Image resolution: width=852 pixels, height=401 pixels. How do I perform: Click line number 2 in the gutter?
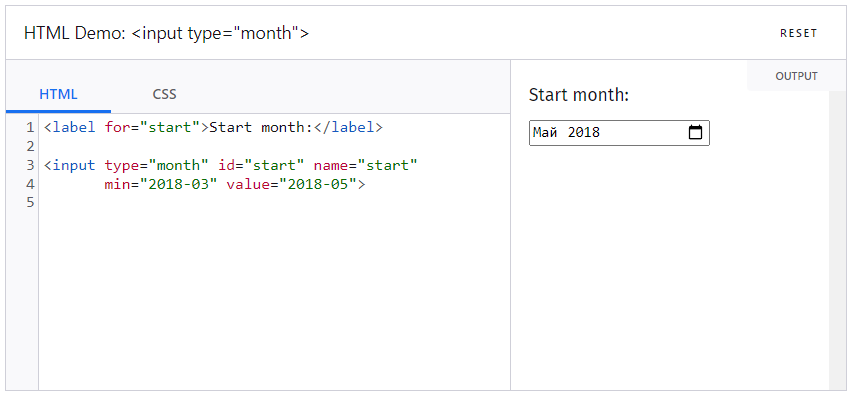tap(30, 146)
